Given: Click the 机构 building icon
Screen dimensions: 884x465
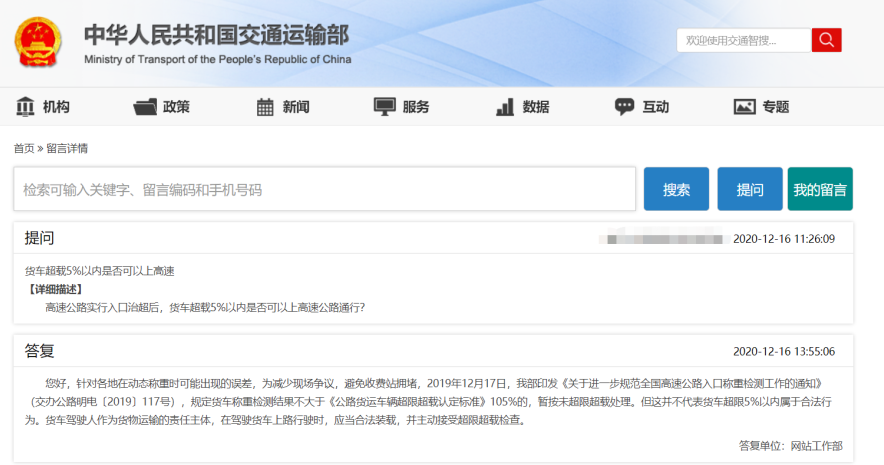Looking at the screenshot, I should tap(25, 107).
